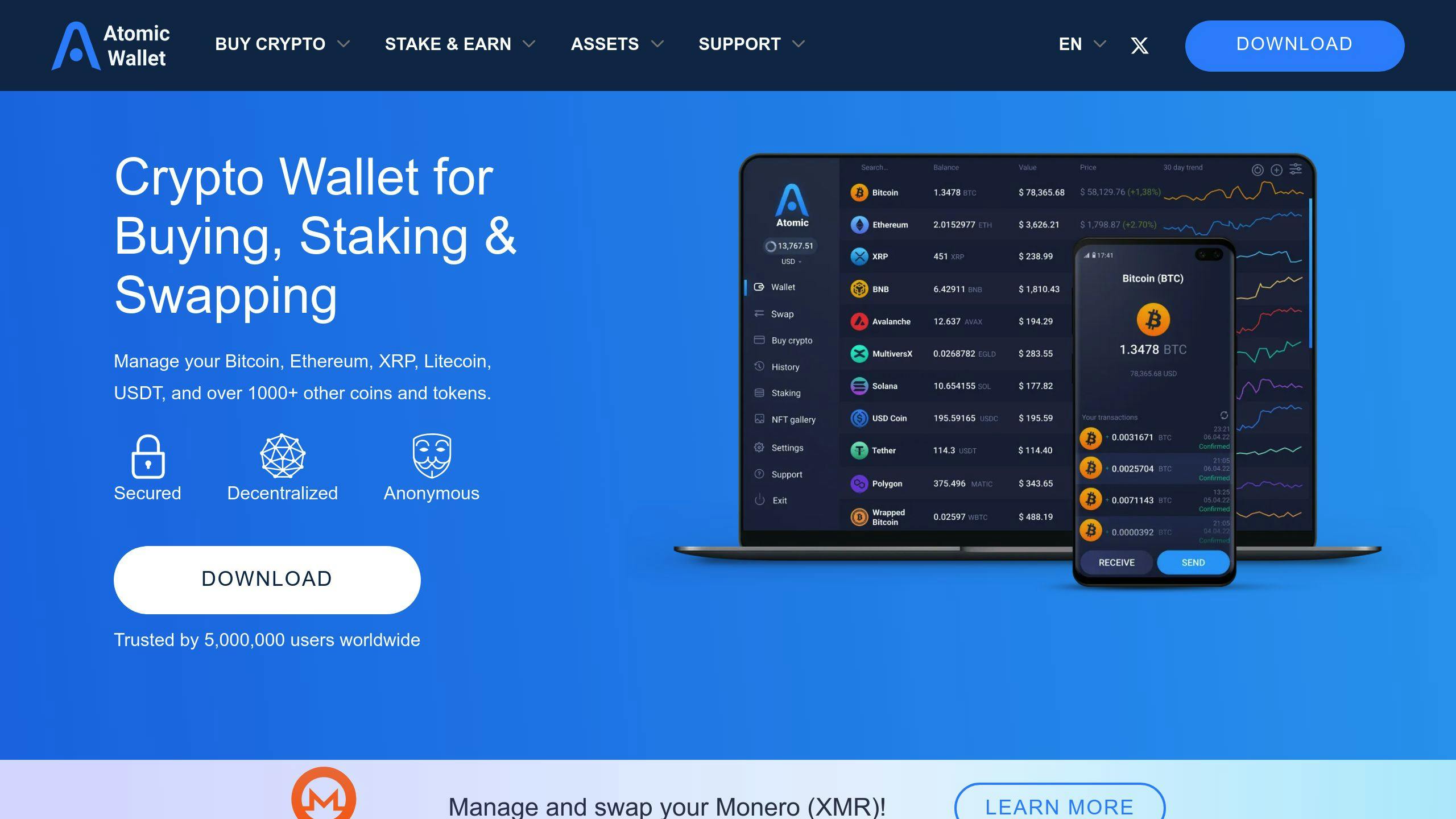1456x819 pixels.
Task: Click the DOWNLOAD button in hero section
Action: click(x=267, y=579)
